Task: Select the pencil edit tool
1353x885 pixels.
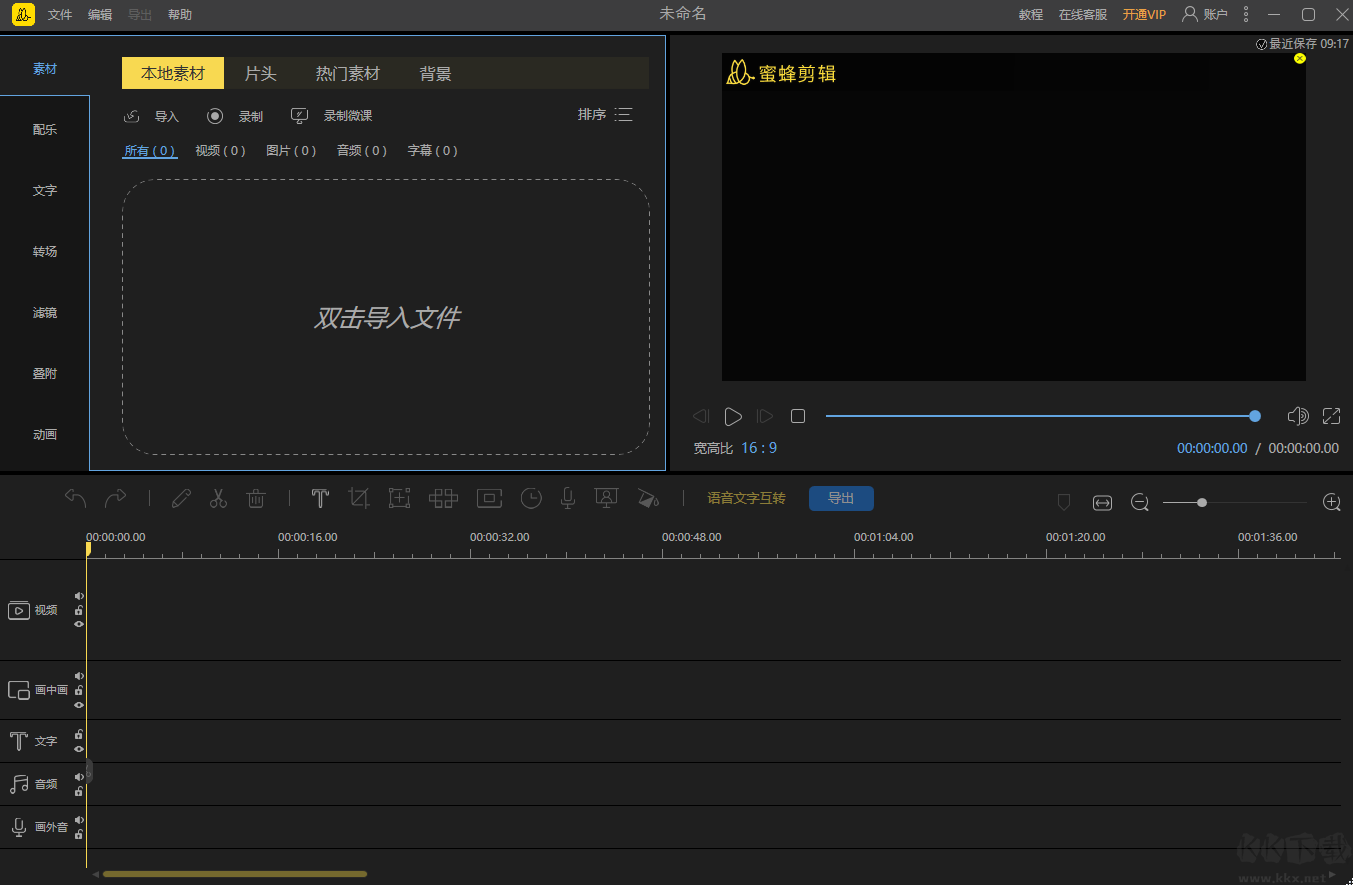Action: coord(181,498)
